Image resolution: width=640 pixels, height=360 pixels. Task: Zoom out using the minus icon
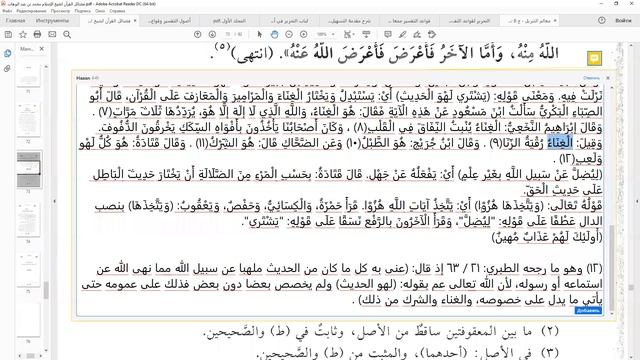click(289, 35)
